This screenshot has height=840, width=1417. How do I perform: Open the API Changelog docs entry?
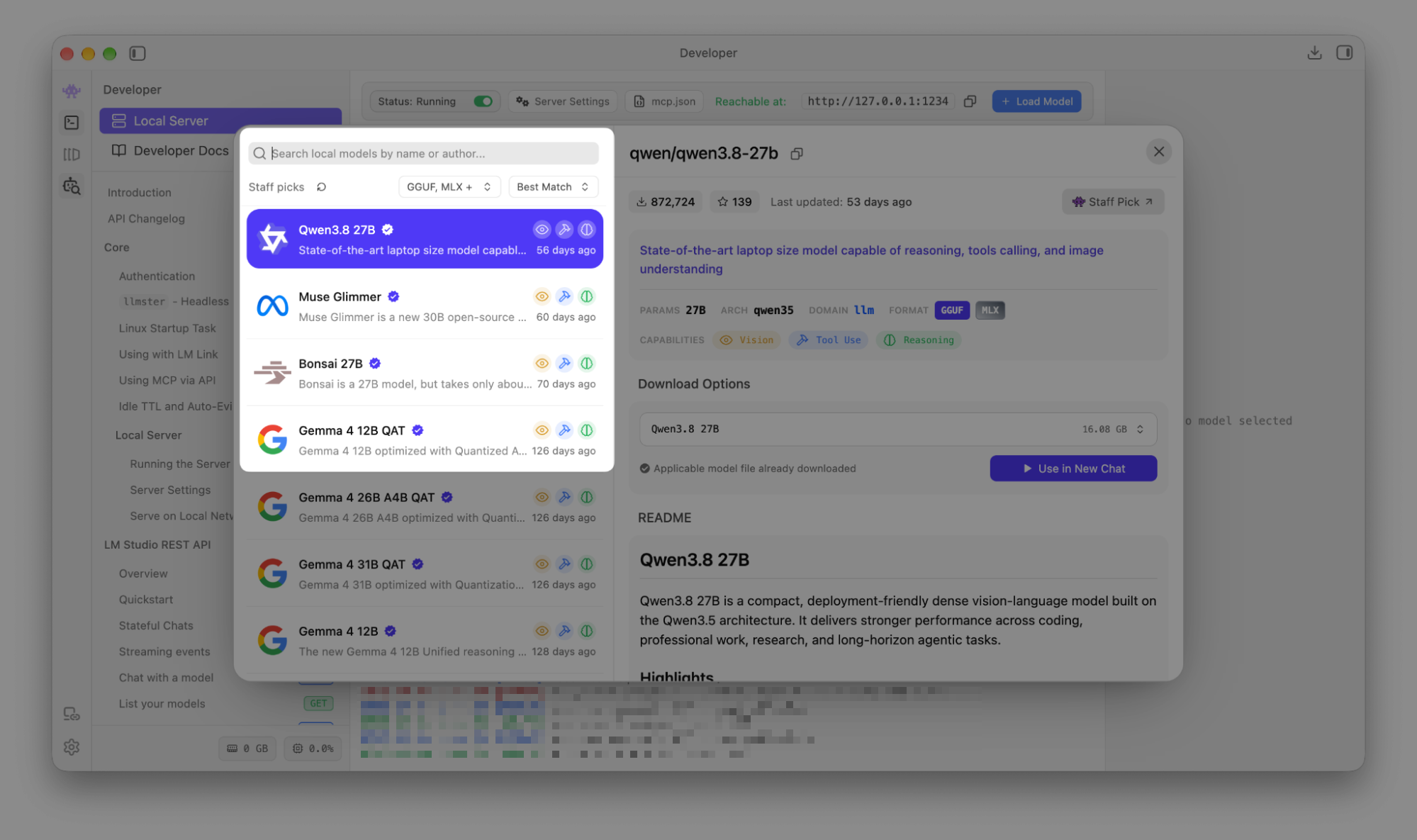(146, 219)
